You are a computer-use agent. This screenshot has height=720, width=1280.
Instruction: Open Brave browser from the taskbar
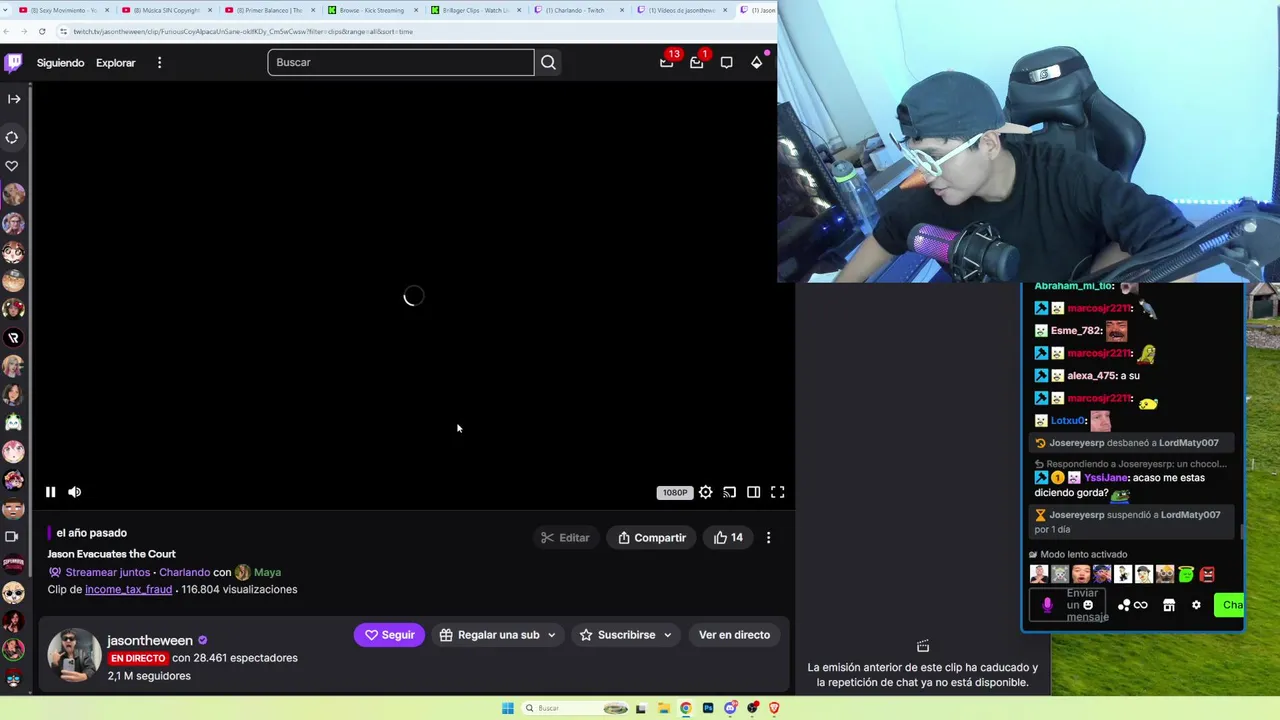(x=774, y=708)
